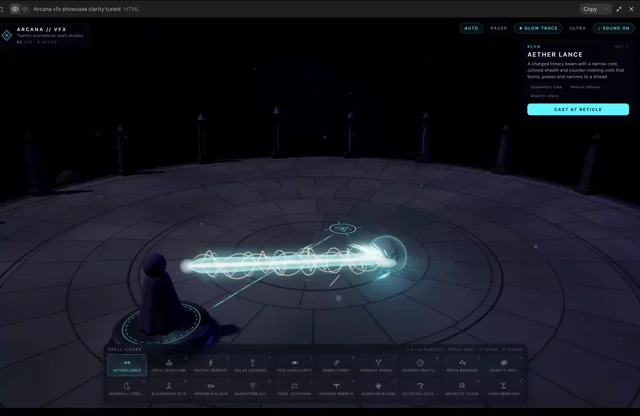Select the Prism Barrage spell icon
Screen dimensions: 640x416
462,365
